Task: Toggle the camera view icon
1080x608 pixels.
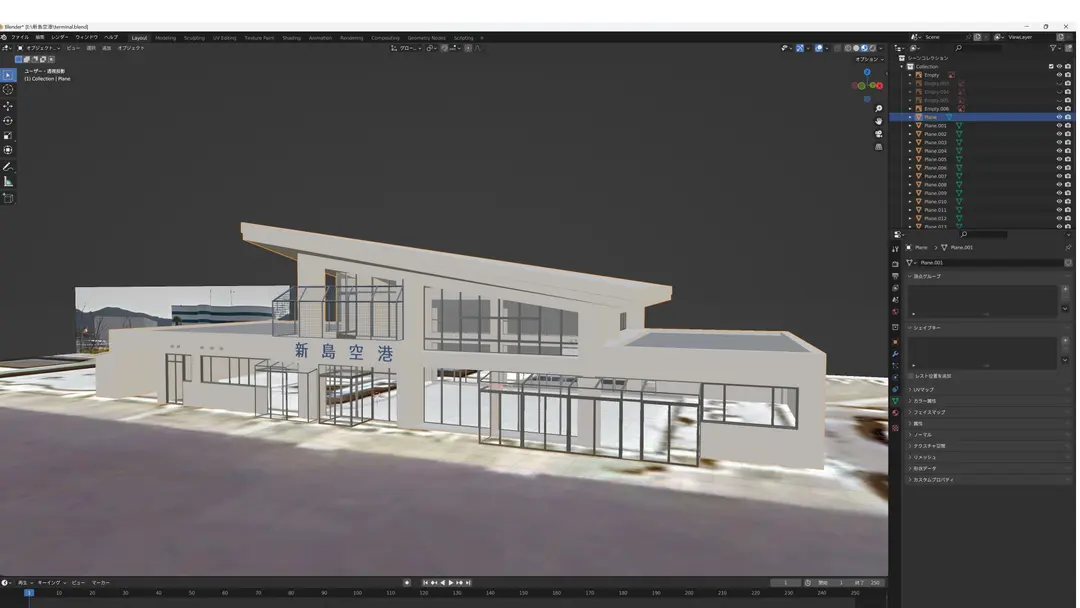Action: point(878,134)
